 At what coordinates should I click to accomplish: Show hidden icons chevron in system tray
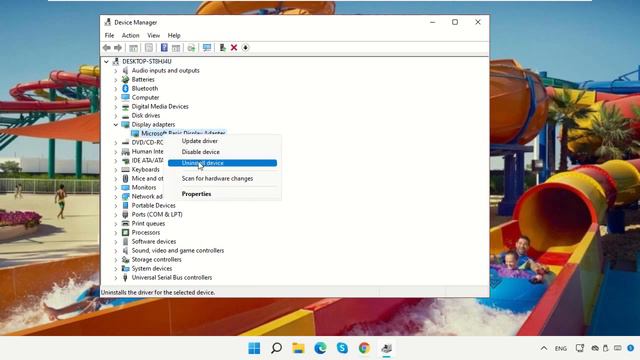tap(544, 348)
